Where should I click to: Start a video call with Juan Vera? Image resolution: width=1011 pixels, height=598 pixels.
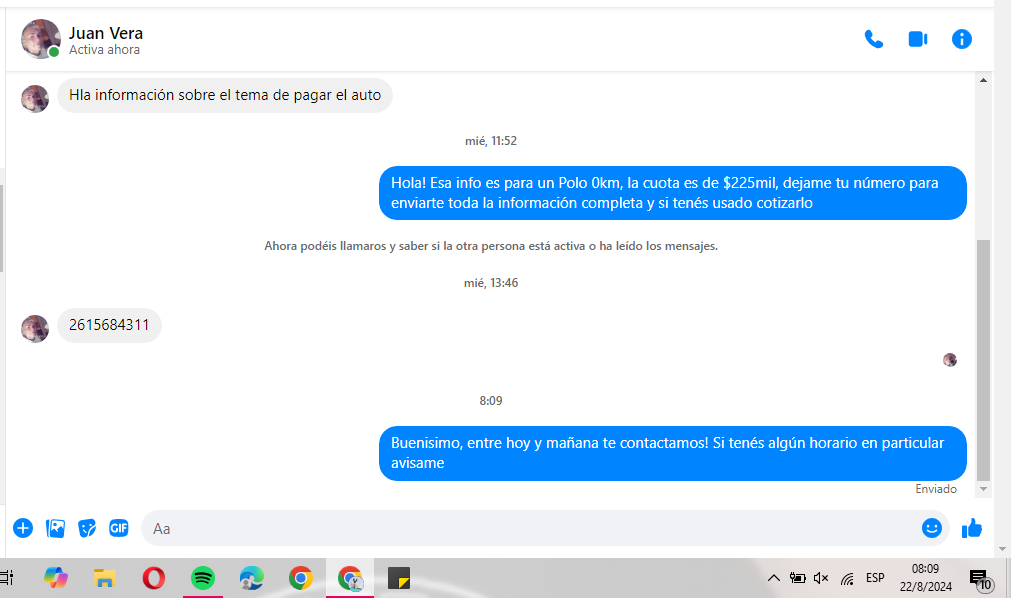pyautogui.click(x=917, y=39)
